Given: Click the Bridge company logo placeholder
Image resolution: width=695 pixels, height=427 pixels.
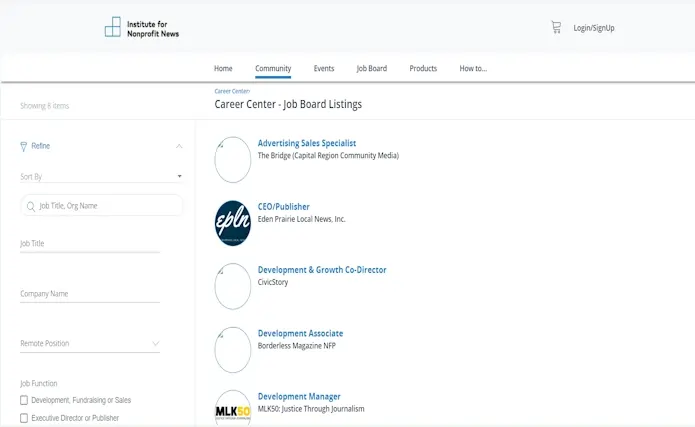Looking at the screenshot, I should pyautogui.click(x=233, y=160).
